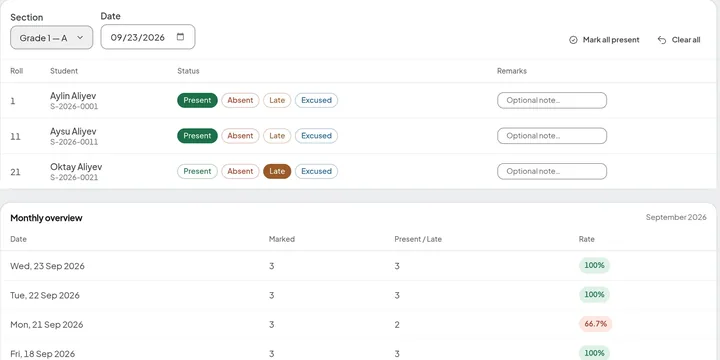Click the Status column header
The image size is (720, 360).
[x=188, y=71]
